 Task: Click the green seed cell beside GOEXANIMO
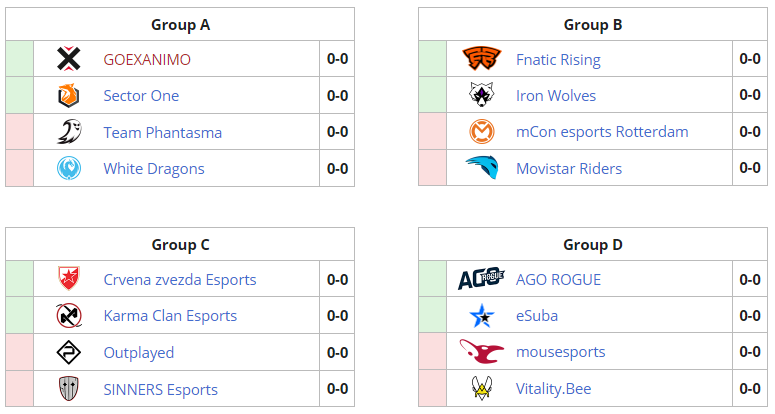pos(19,60)
